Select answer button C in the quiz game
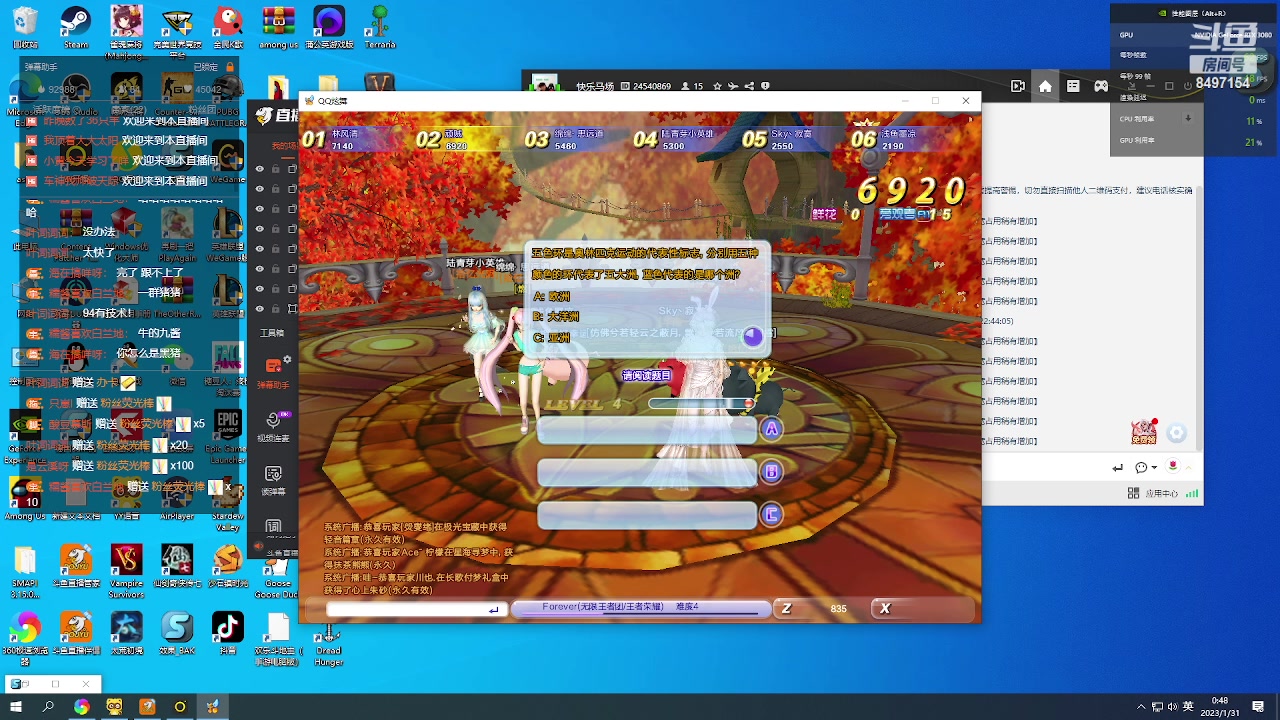Screen dimensions: 1280x720 pyautogui.click(x=771, y=515)
